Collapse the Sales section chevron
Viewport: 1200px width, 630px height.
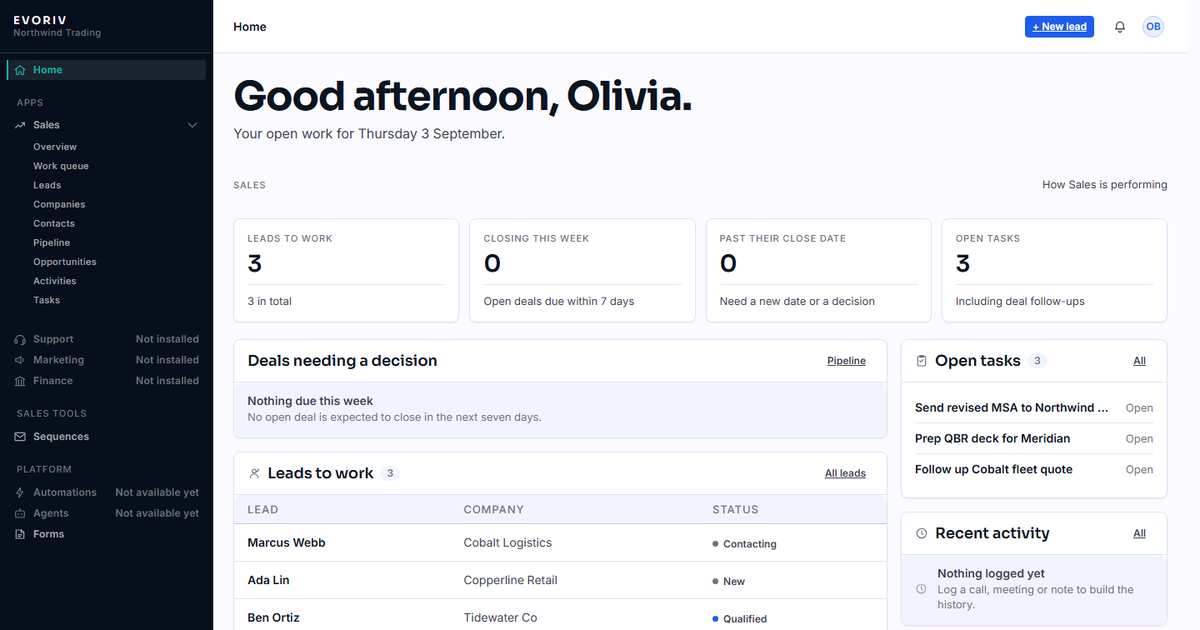tap(193, 125)
